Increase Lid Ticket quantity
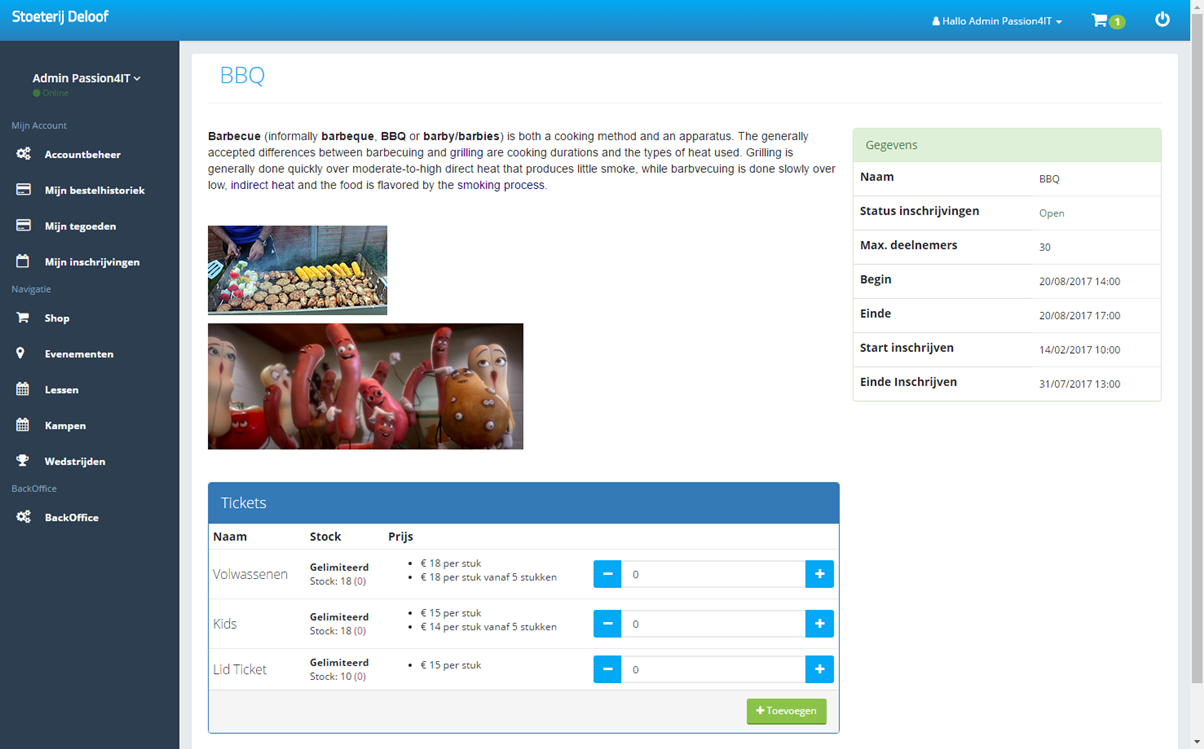This screenshot has height=749, width=1204. (819, 670)
